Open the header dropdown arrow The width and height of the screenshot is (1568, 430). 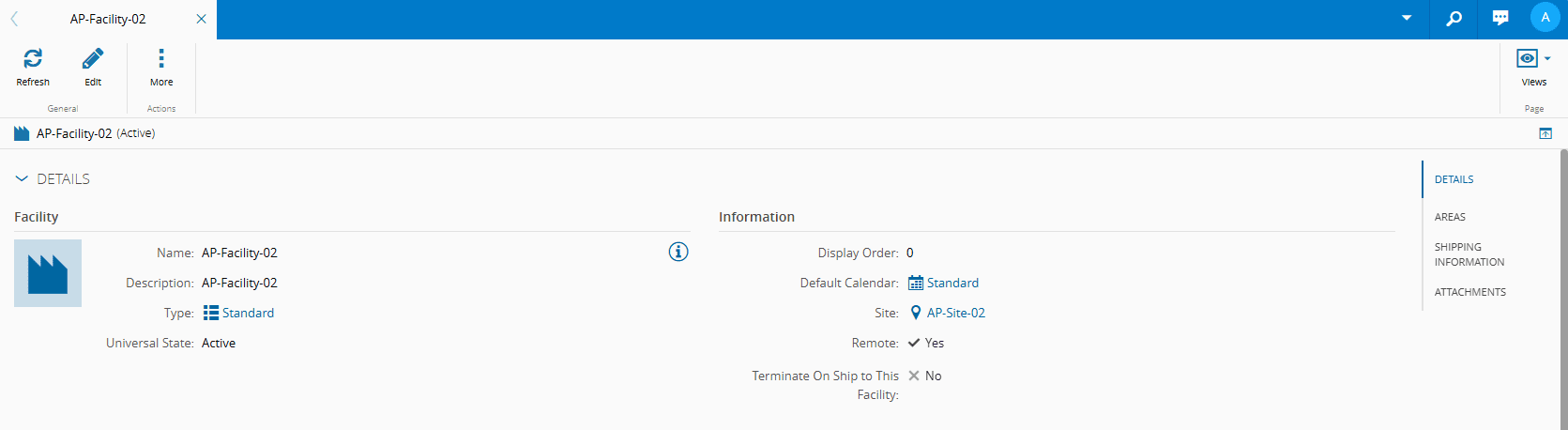1407,19
